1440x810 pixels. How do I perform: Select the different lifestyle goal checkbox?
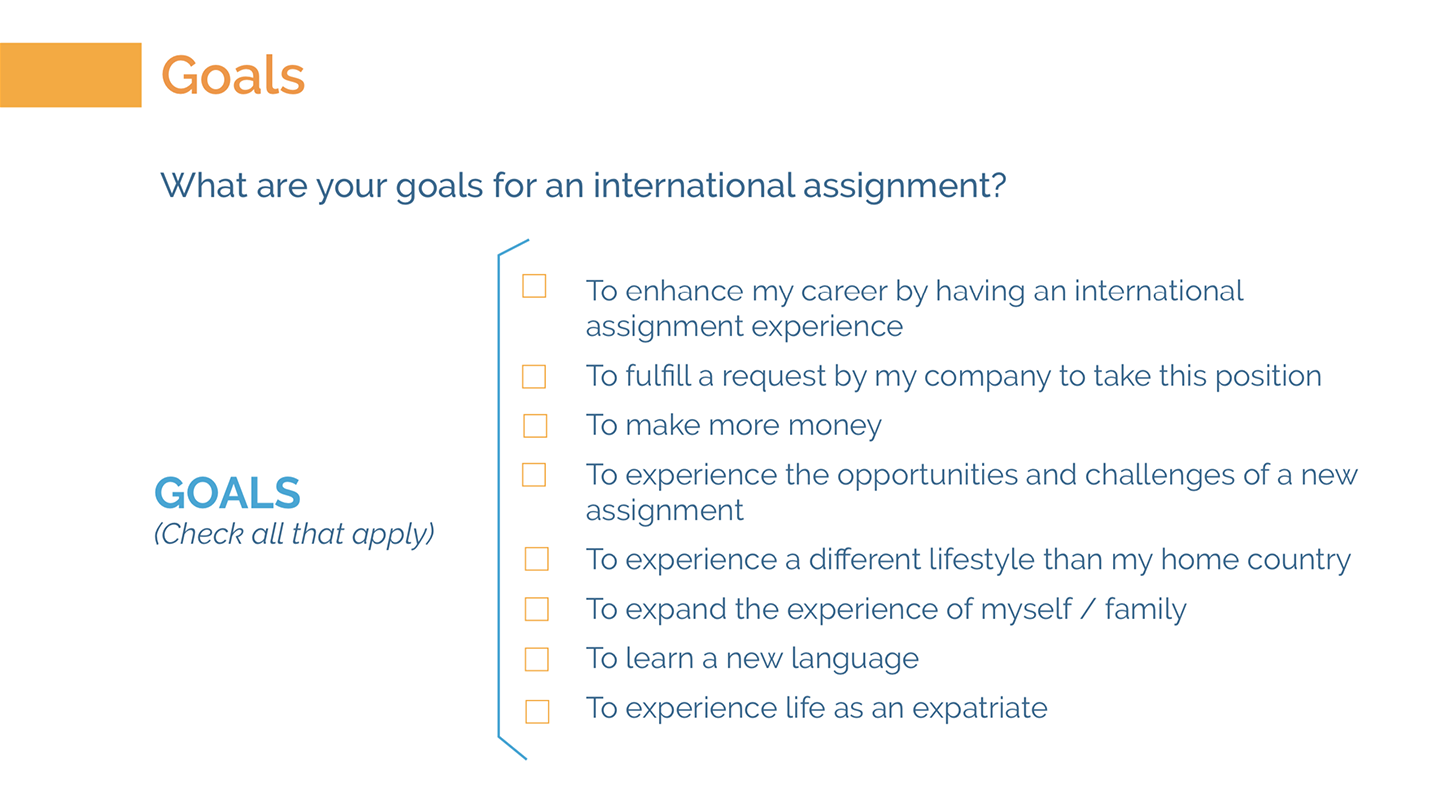click(537, 558)
